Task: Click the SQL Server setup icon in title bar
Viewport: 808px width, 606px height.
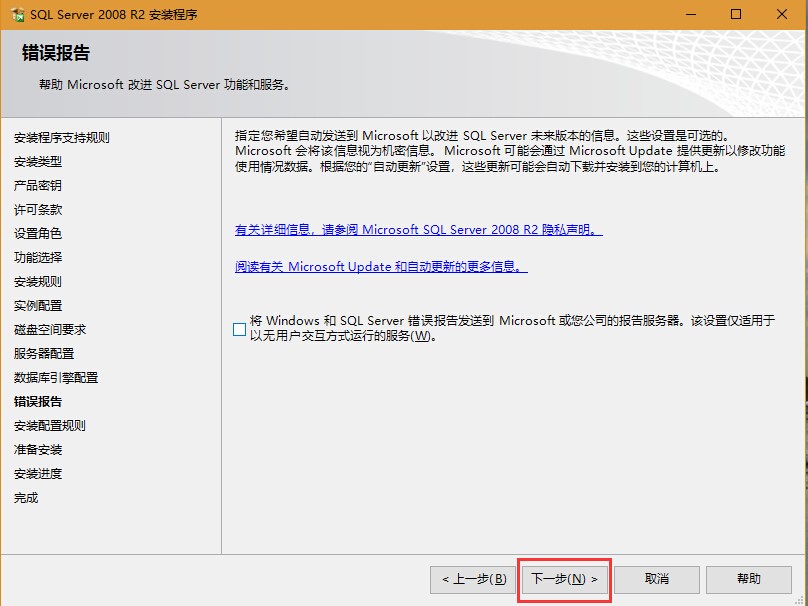Action: coord(18,14)
